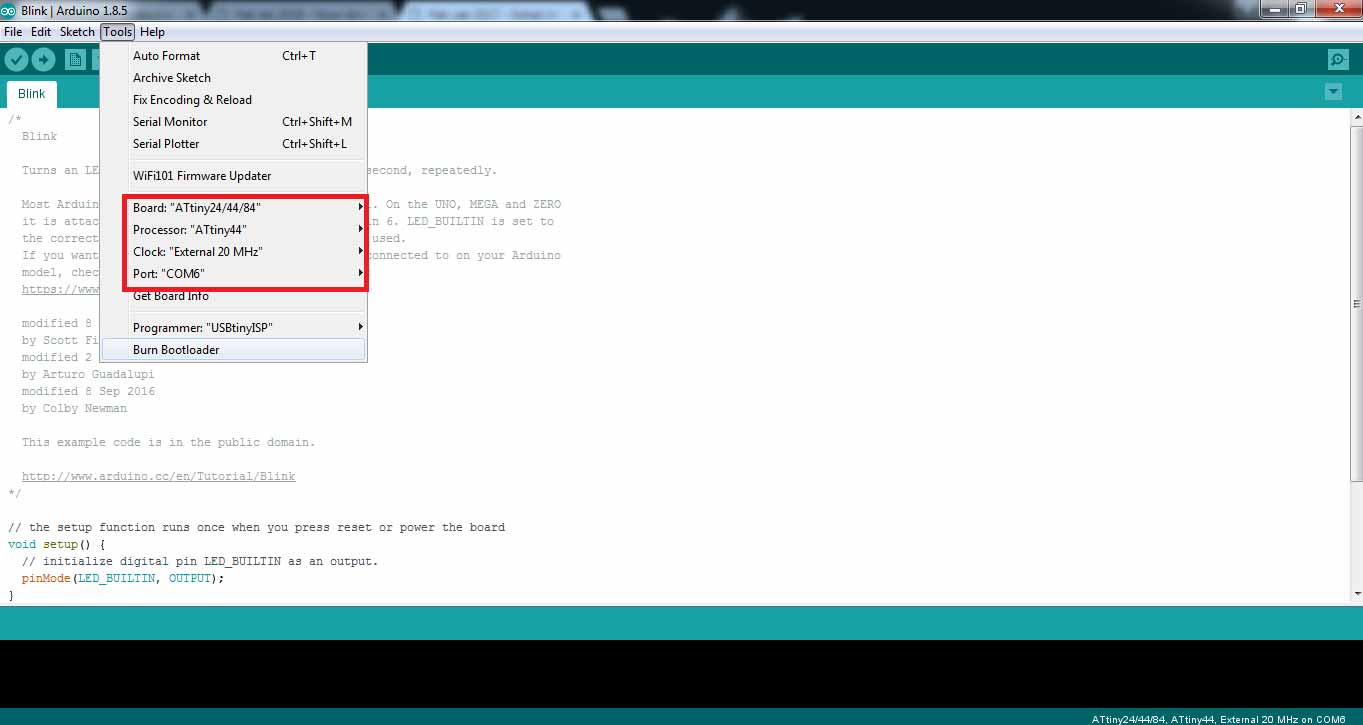Close the Arduino window
This screenshot has width=1363, height=725.
tap(1336, 8)
